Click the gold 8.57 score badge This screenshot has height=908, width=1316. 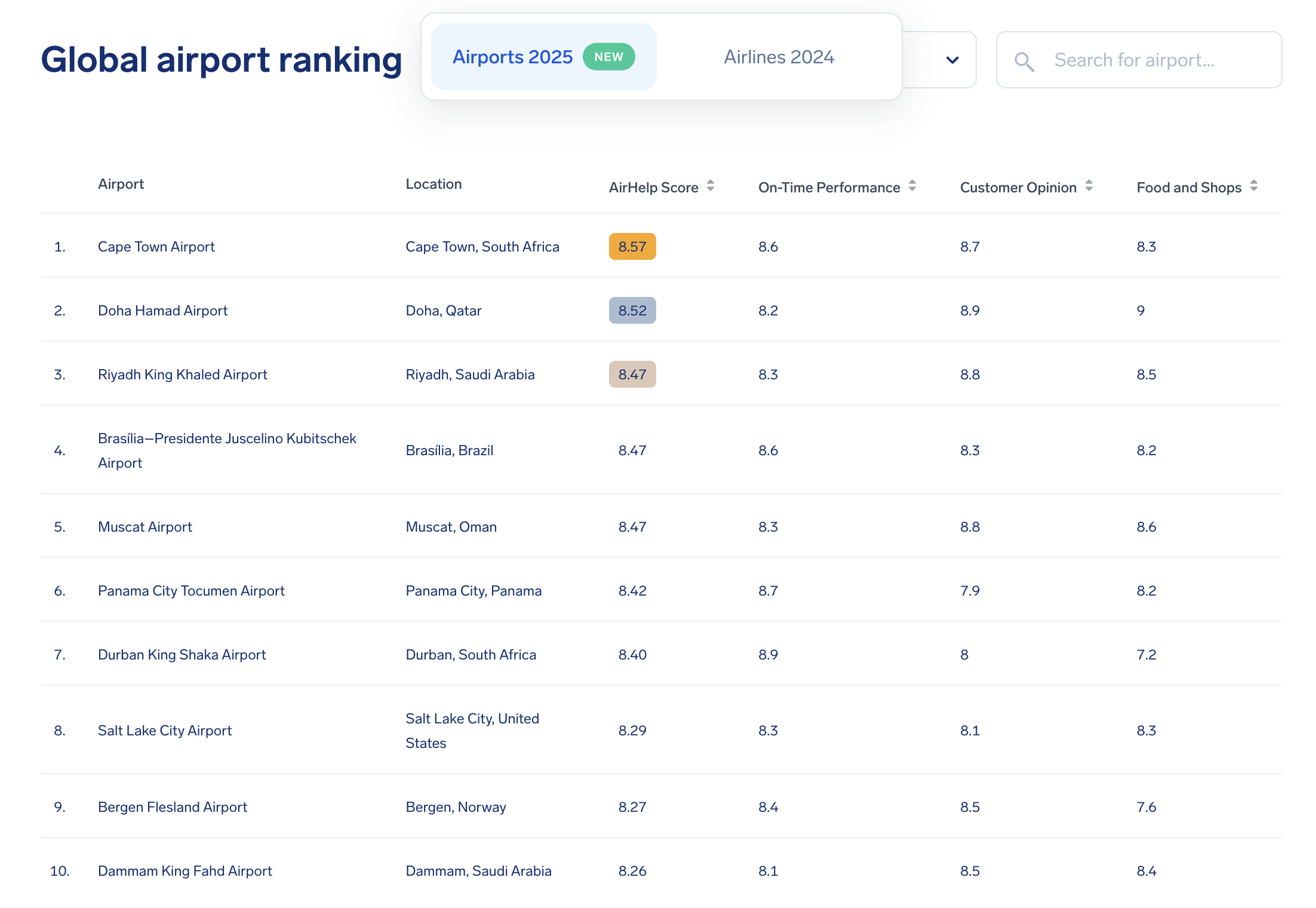click(632, 247)
